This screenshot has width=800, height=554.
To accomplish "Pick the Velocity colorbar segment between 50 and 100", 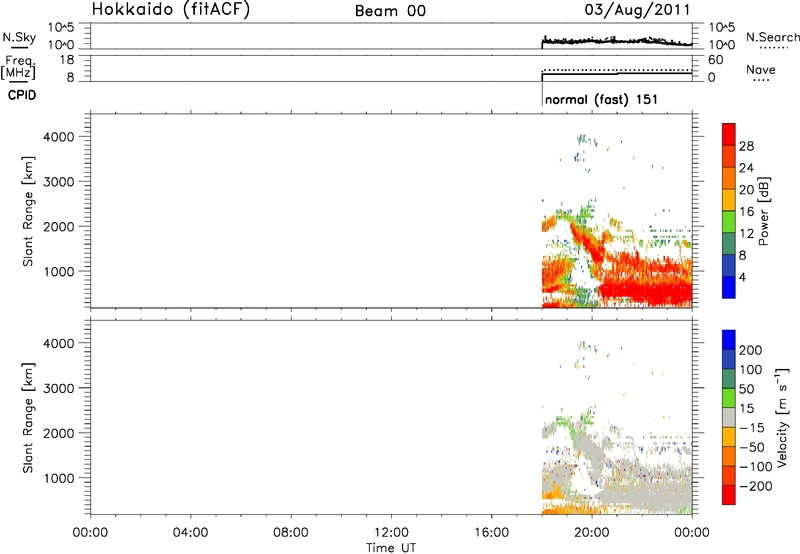I will point(729,379).
